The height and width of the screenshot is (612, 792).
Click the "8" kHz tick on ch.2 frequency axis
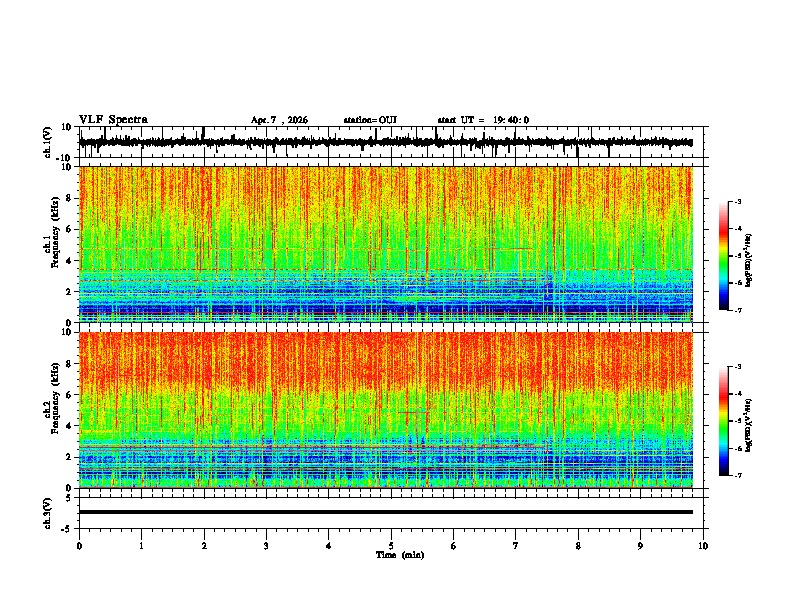69,364
